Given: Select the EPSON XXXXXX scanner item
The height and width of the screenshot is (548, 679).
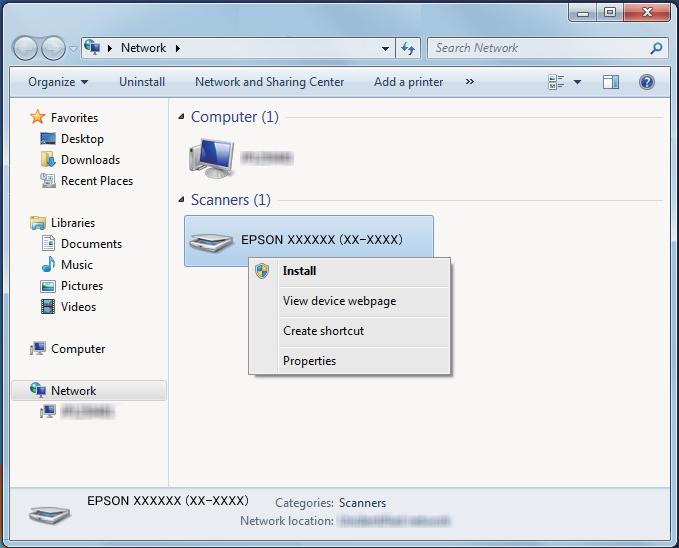Looking at the screenshot, I should [x=309, y=240].
